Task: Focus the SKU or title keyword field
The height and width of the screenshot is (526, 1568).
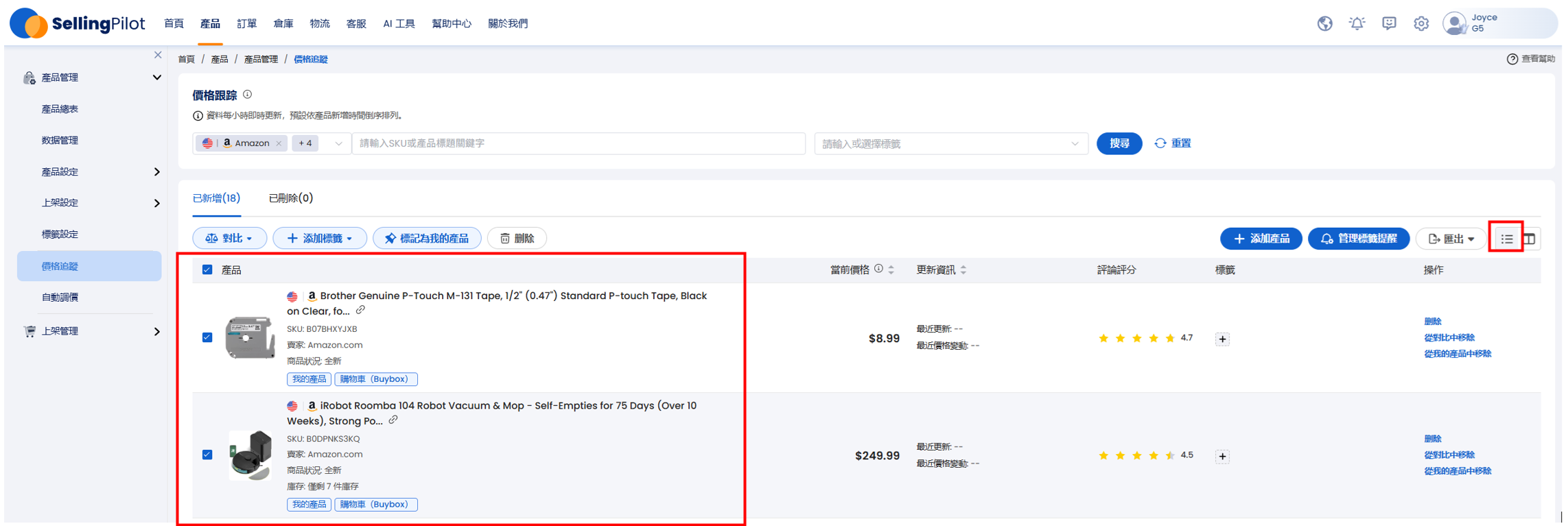Action: coord(578,143)
